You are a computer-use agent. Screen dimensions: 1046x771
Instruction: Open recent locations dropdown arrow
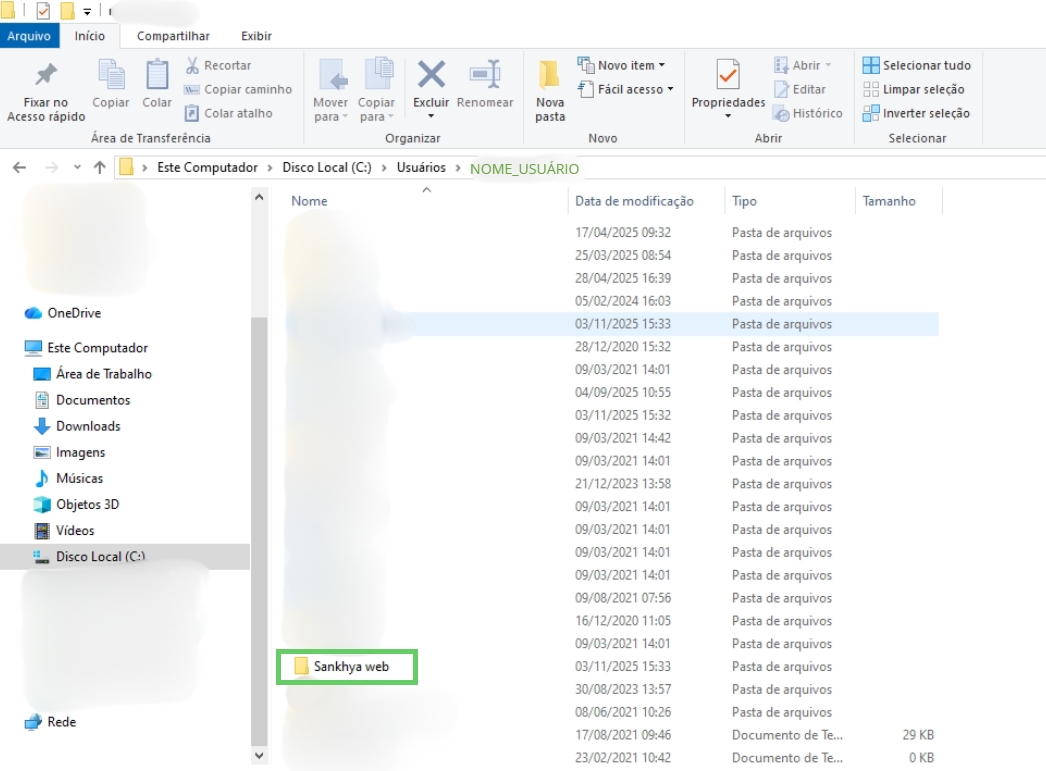pyautogui.click(x=77, y=167)
